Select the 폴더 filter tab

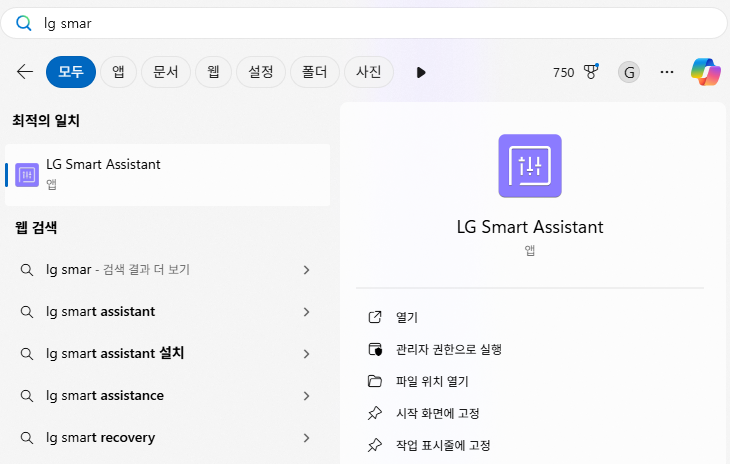click(x=315, y=72)
